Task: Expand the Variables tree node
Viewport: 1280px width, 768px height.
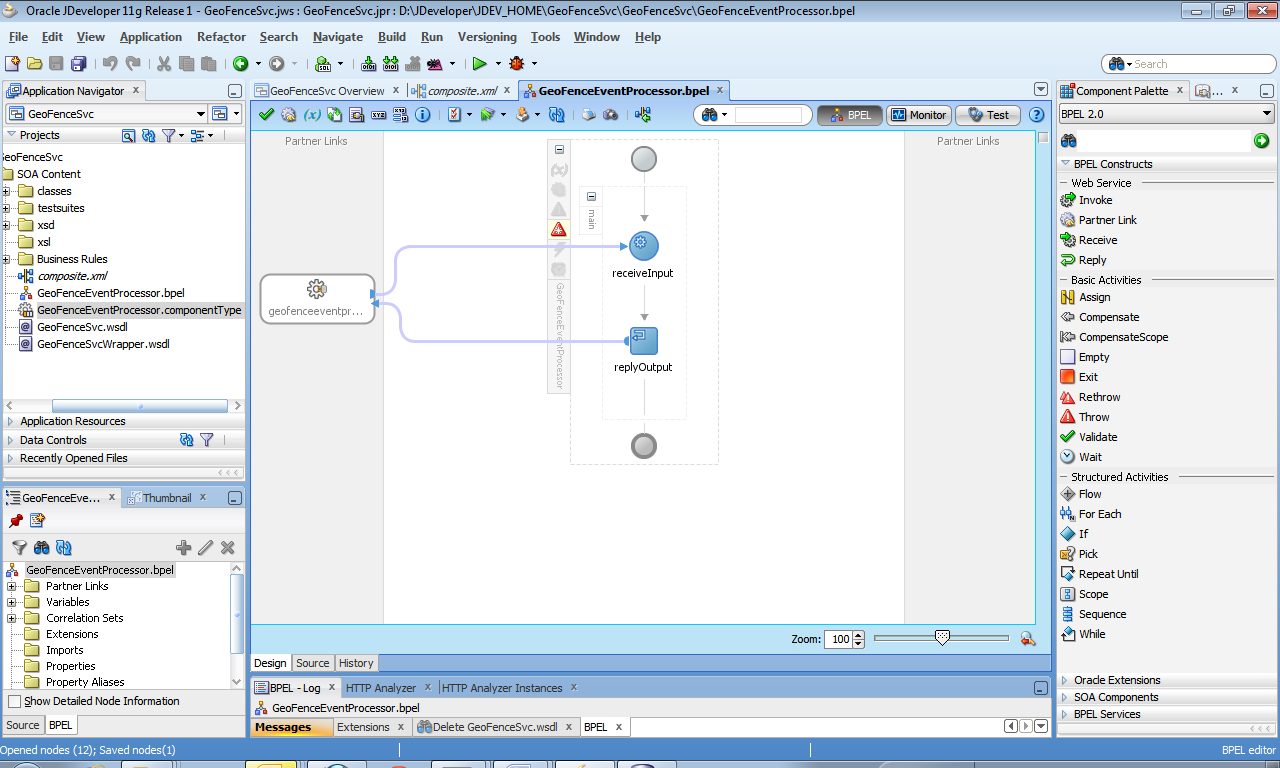Action: tap(12, 602)
